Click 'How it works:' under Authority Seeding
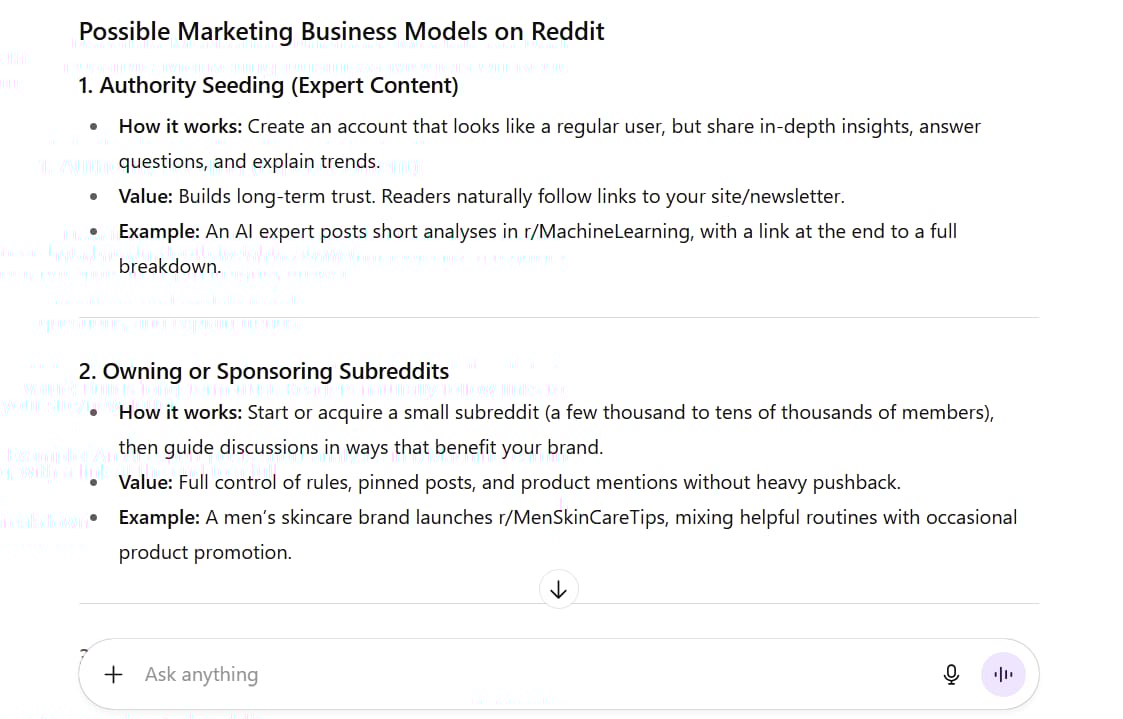The image size is (1123, 719). [180, 127]
